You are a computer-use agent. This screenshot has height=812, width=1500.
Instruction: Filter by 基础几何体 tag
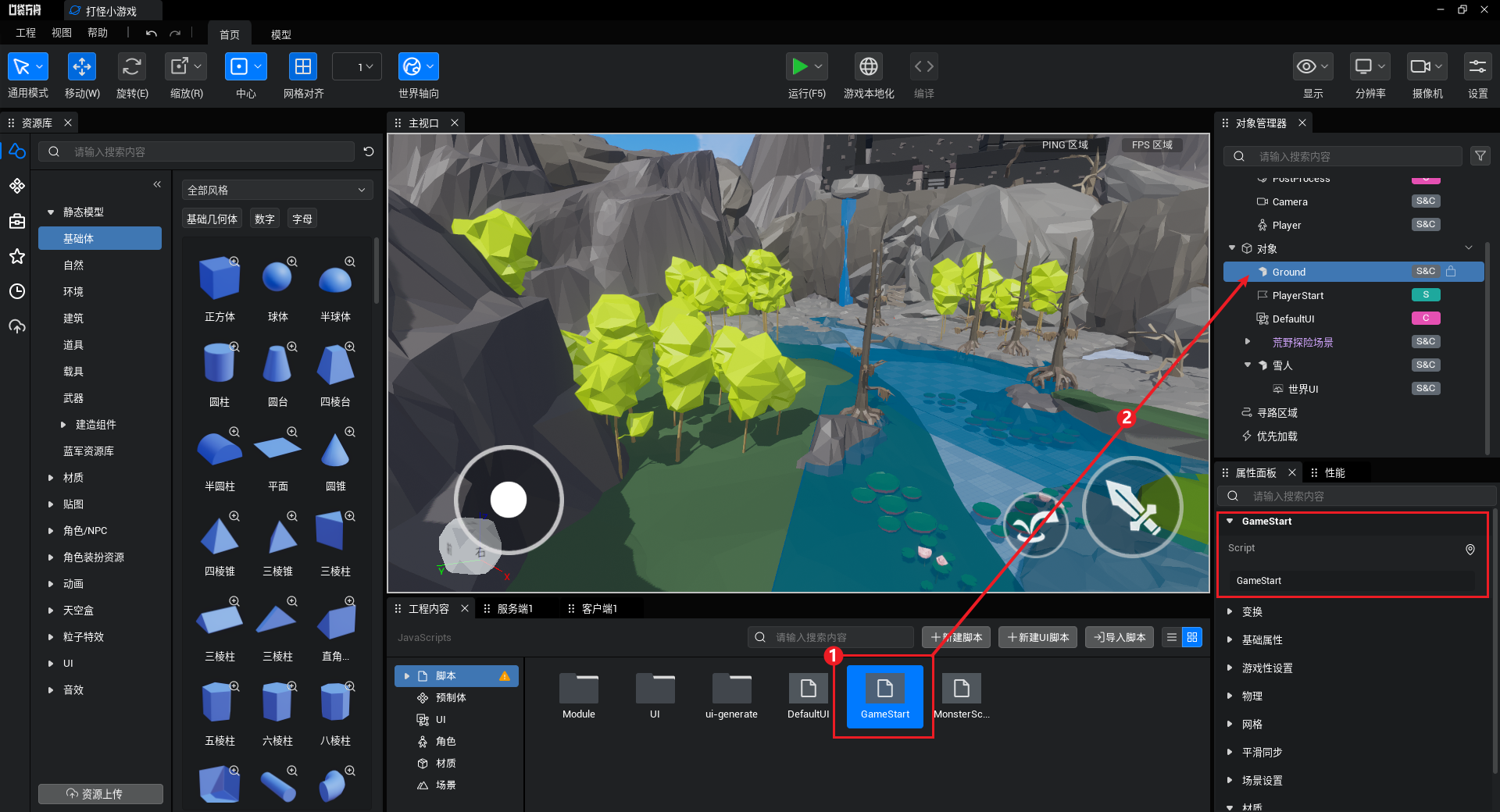click(x=212, y=219)
